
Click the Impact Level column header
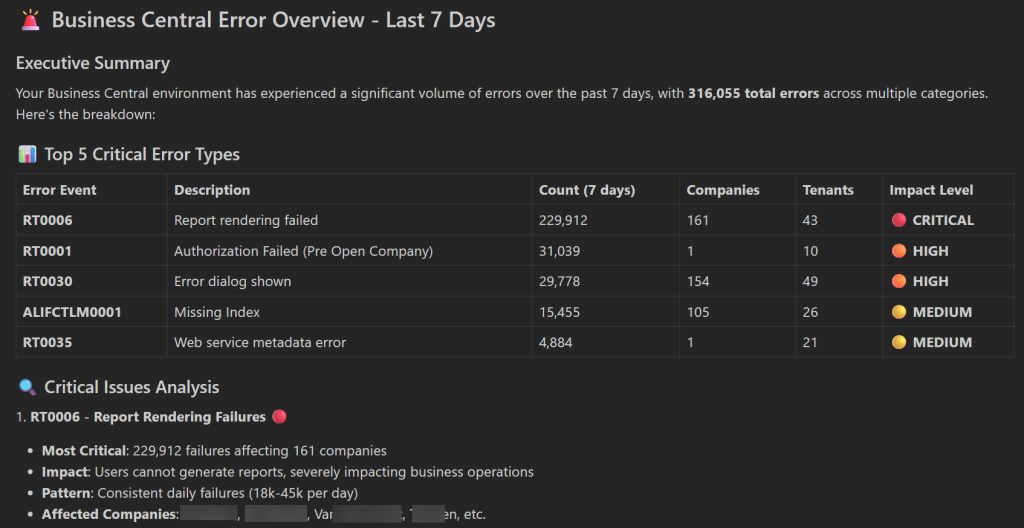tap(931, 190)
